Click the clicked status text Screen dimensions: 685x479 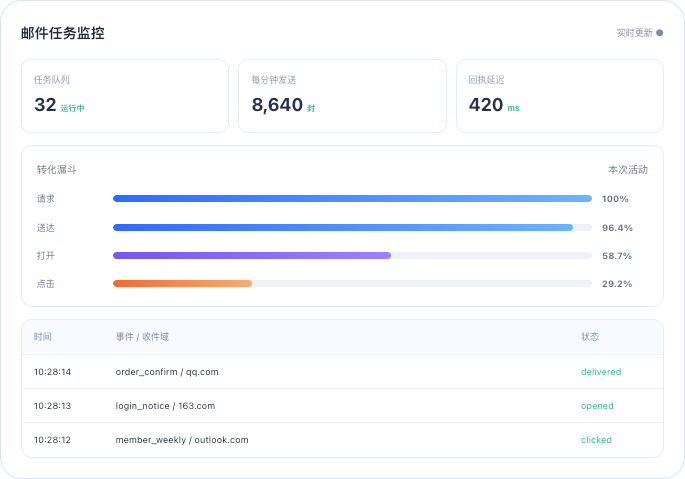[x=596, y=440]
